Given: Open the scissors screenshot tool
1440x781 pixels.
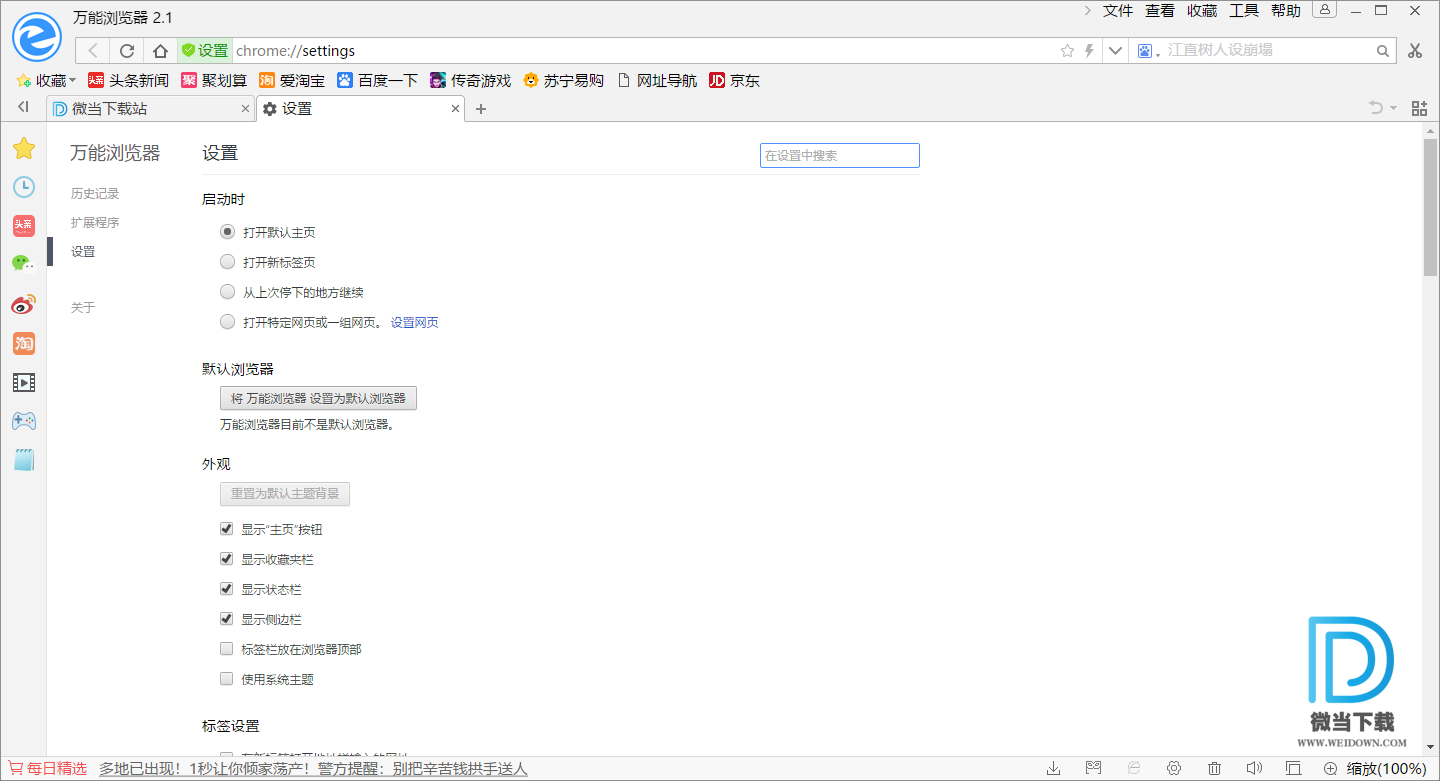Looking at the screenshot, I should [1415, 50].
